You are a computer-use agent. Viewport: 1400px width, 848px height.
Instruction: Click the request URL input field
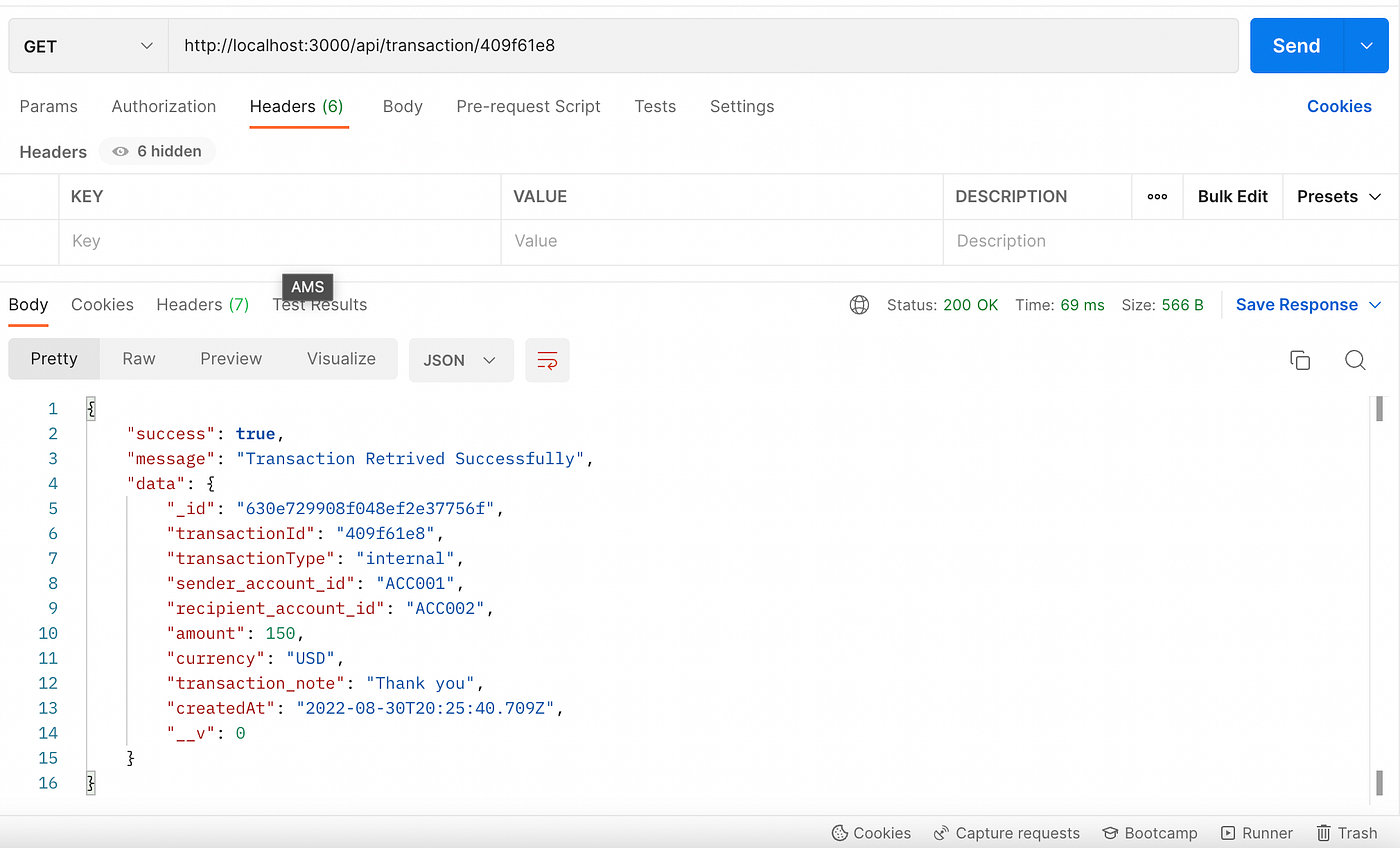click(700, 45)
